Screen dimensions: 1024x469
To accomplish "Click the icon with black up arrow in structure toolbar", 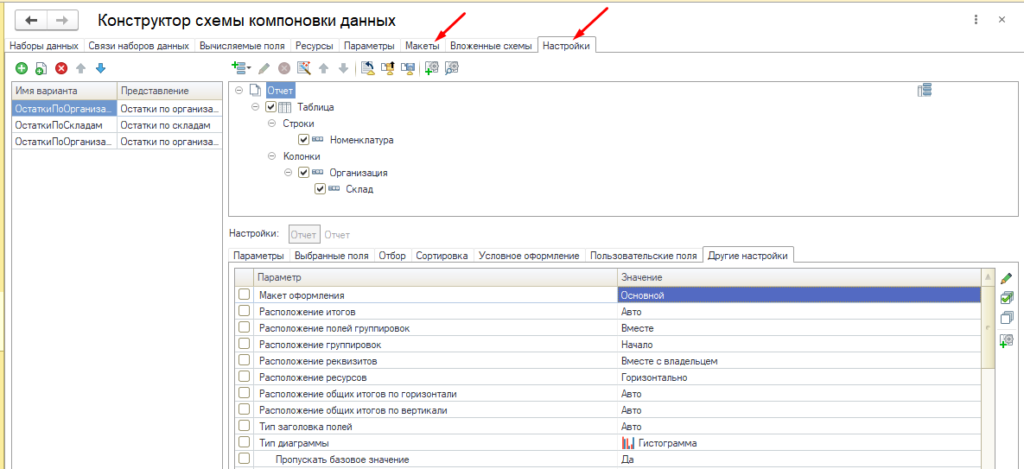I will click(388, 67).
